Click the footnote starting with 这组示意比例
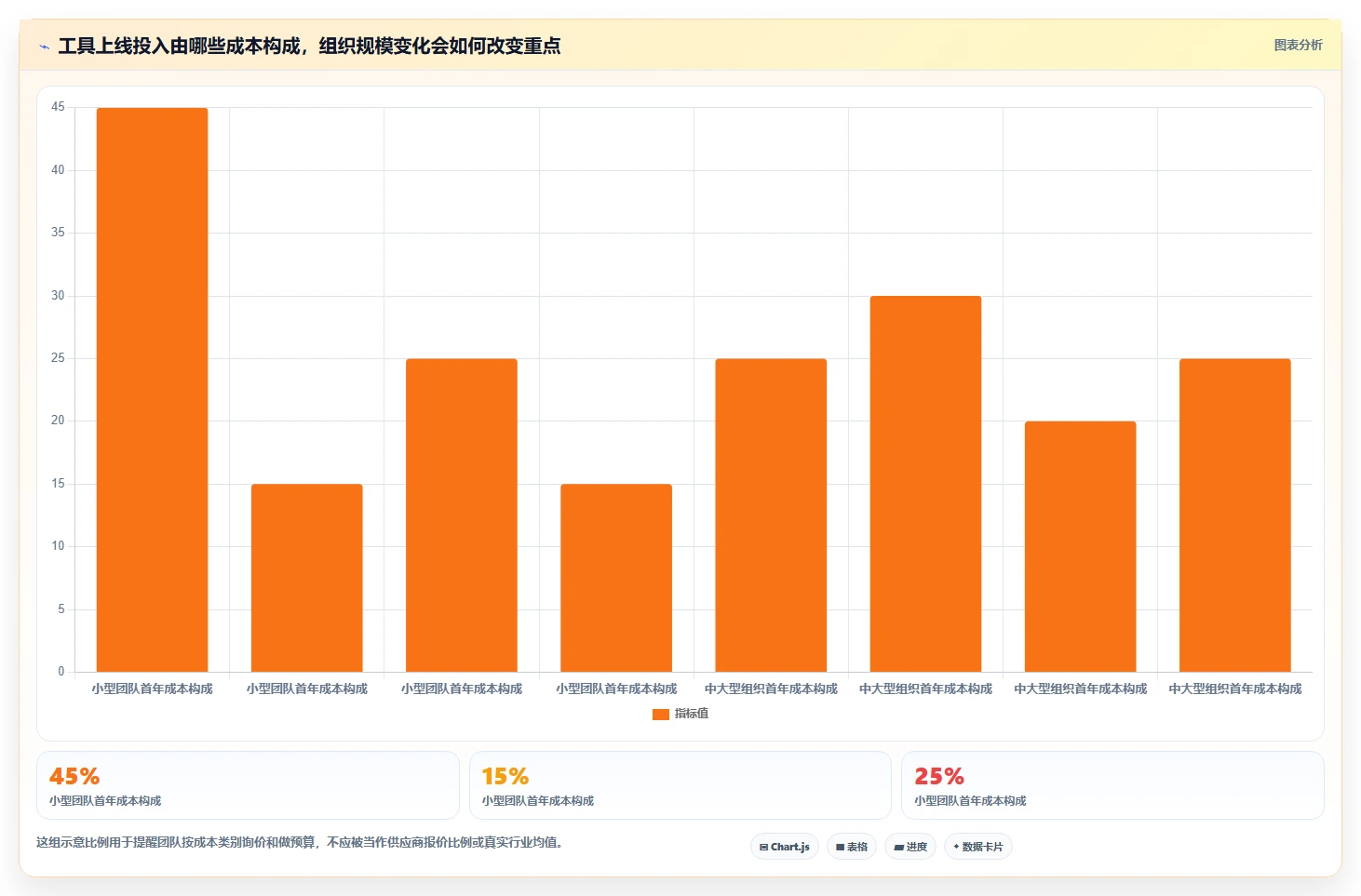This screenshot has width=1361, height=896. [300, 843]
